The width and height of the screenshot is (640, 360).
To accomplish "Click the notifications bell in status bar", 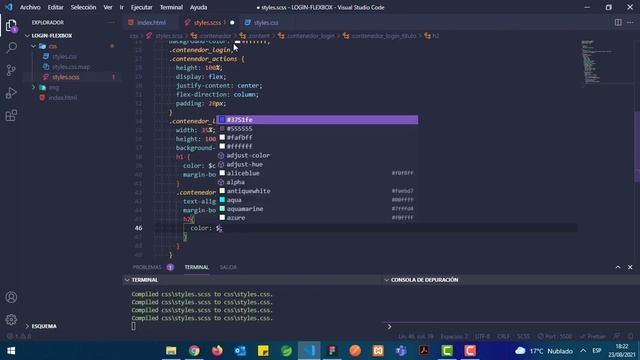I will [631, 336].
